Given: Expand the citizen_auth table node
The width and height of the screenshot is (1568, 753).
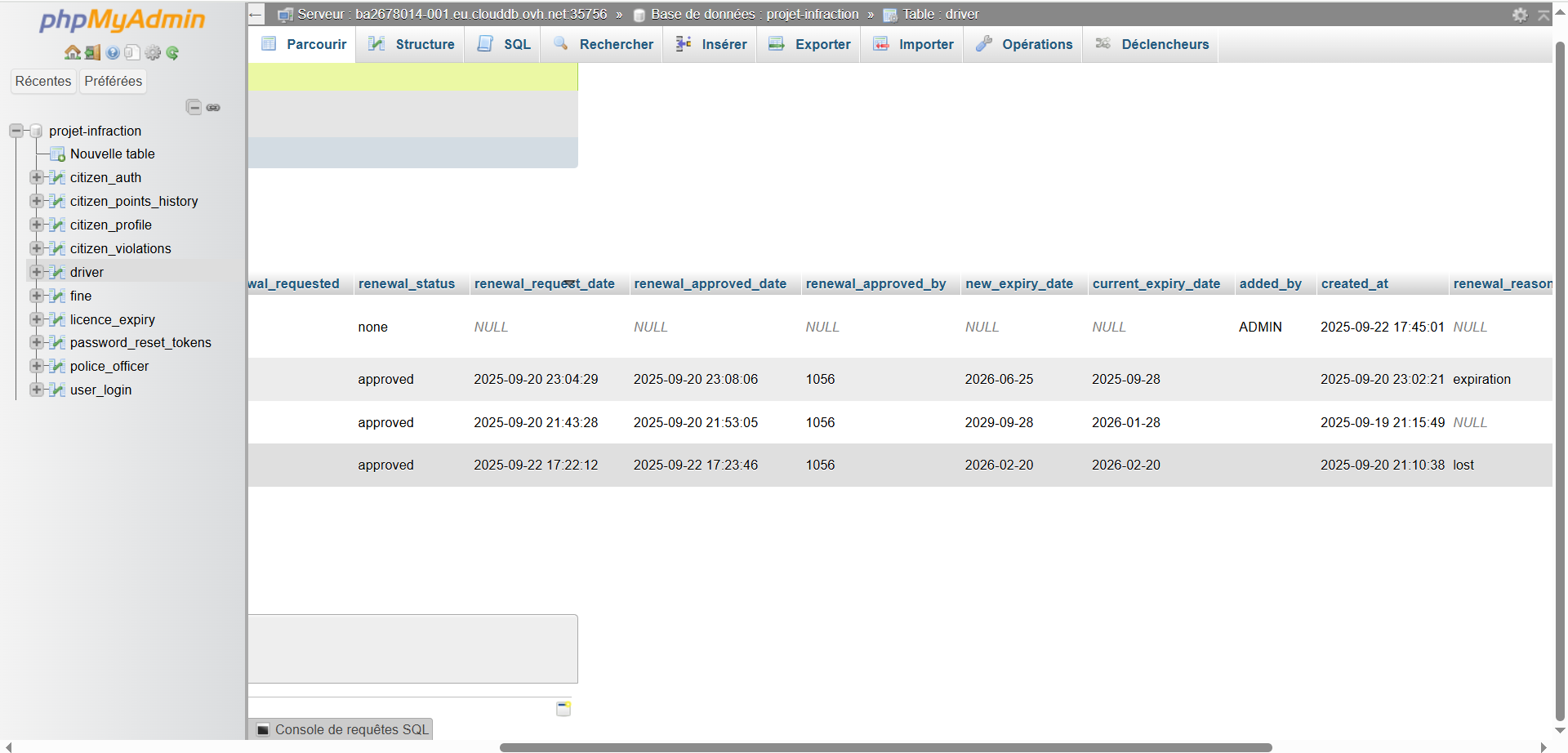Looking at the screenshot, I should coord(36,177).
